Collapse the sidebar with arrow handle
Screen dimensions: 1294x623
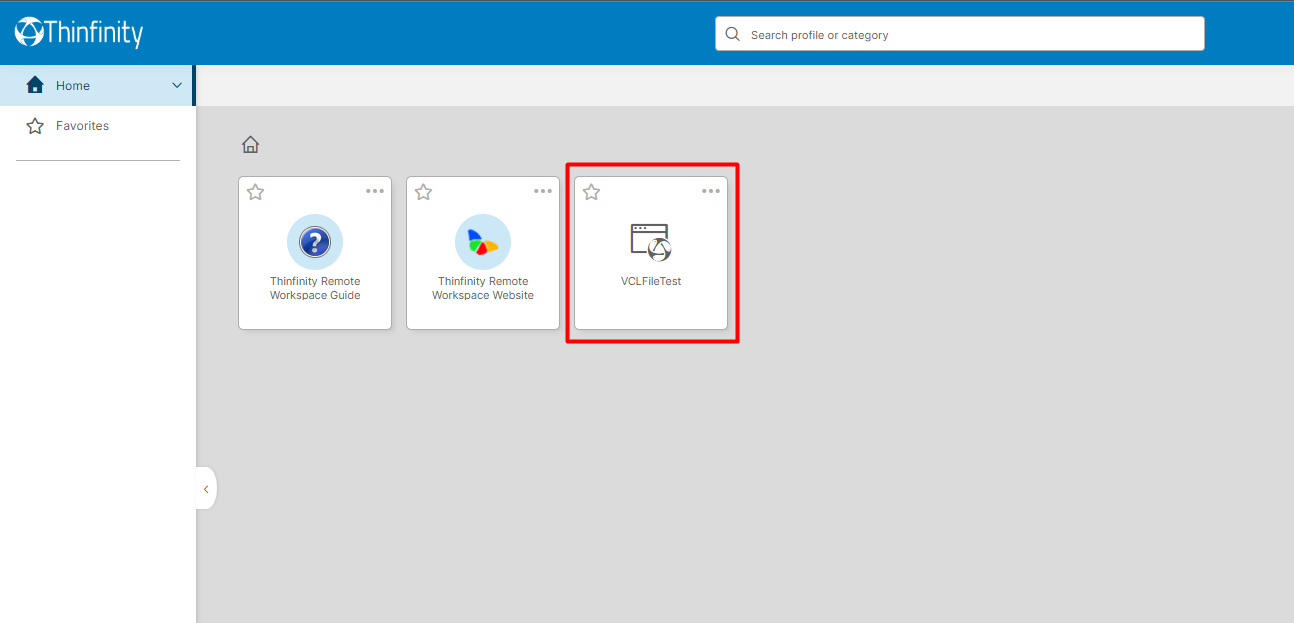(206, 489)
